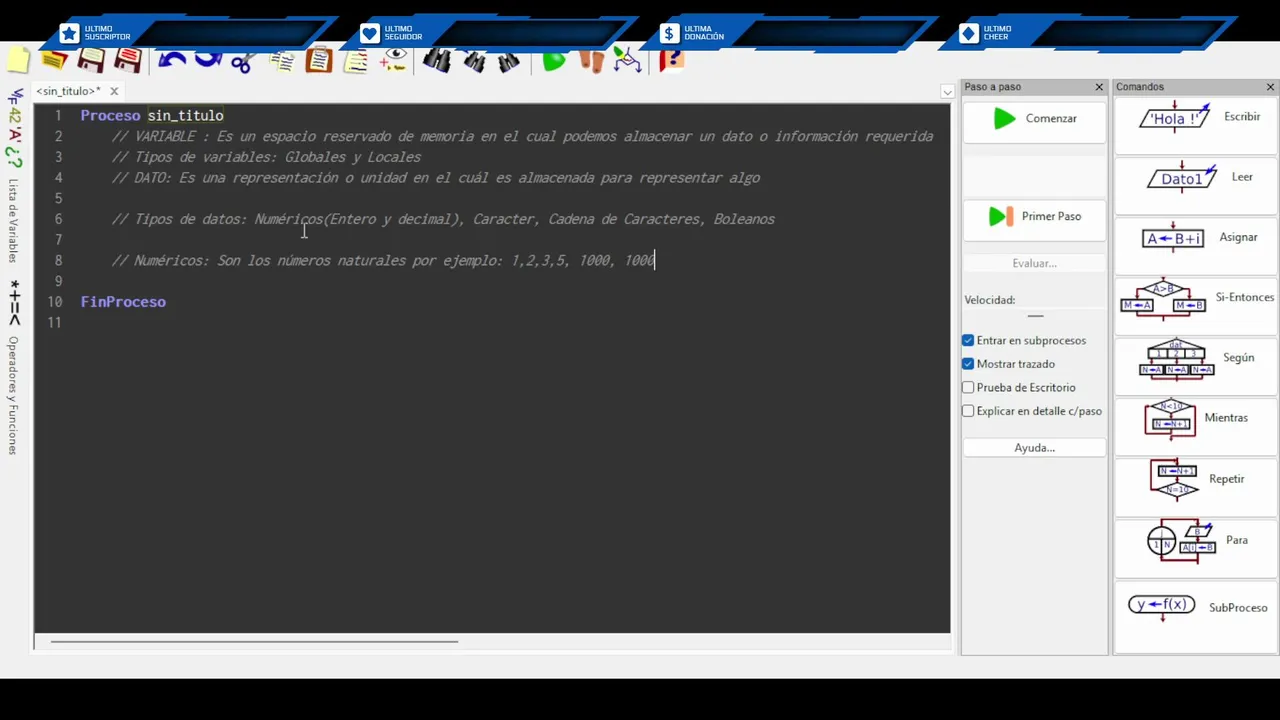This screenshot has width=1280, height=720.
Task: Paste from clipboard with the clipboard icon
Action: pos(318,61)
